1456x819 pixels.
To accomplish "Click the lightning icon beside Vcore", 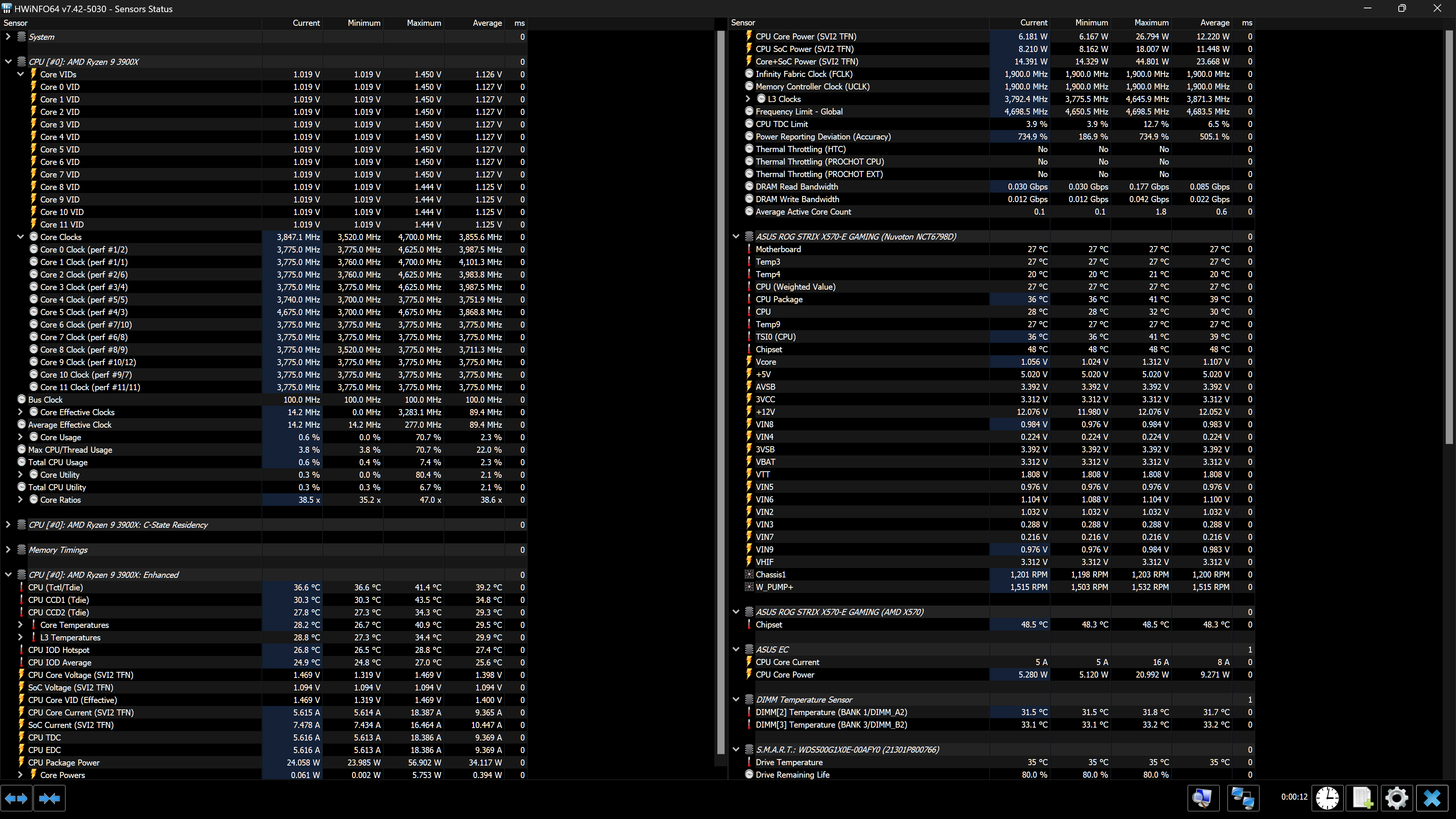I will click(x=749, y=362).
